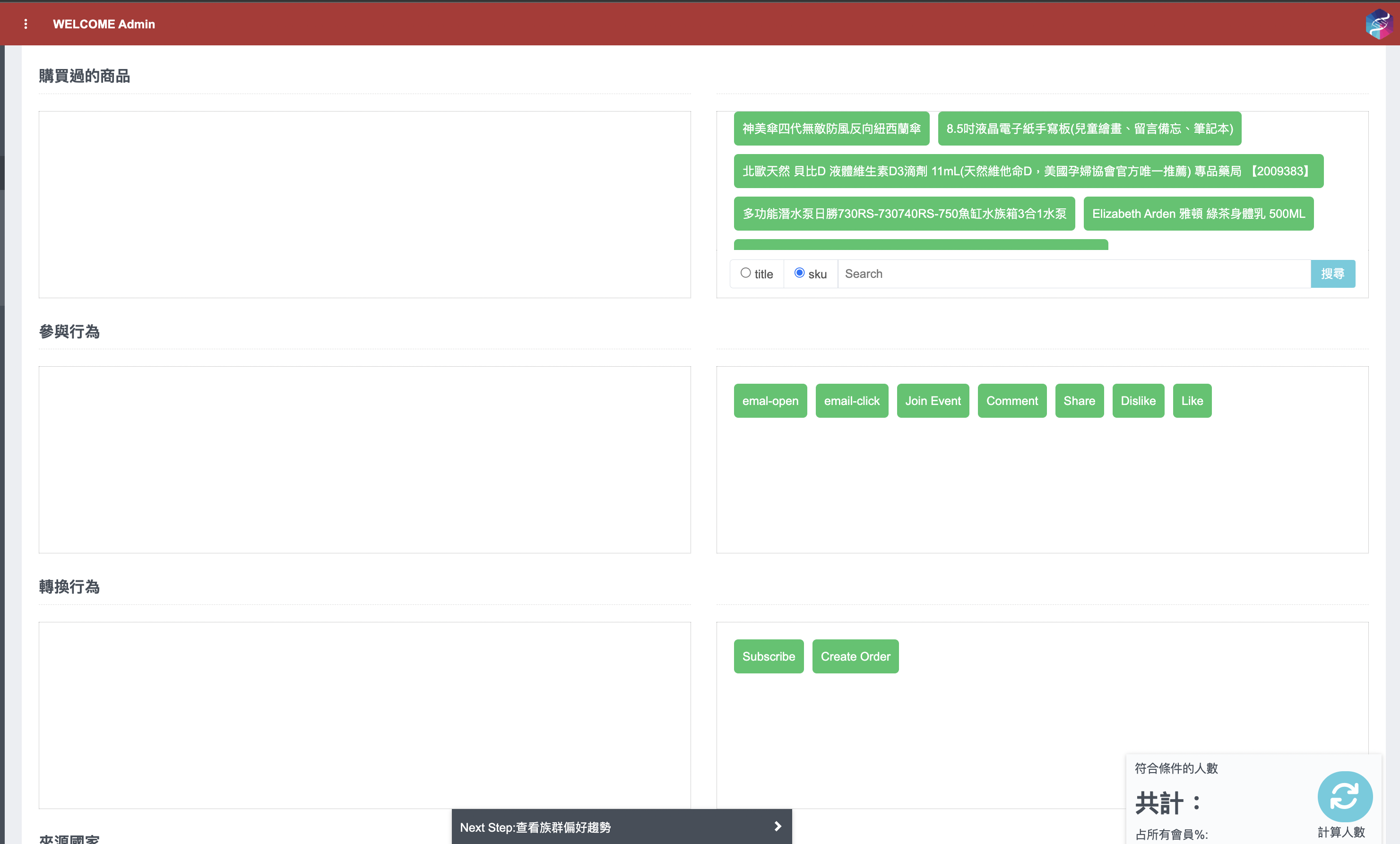Select the Dislike behavior tag
This screenshot has width=1400, height=844.
click(x=1138, y=401)
